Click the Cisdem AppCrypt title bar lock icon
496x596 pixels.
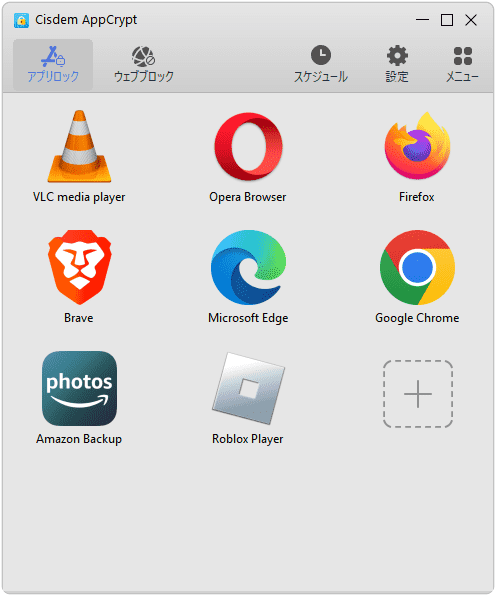(21, 20)
